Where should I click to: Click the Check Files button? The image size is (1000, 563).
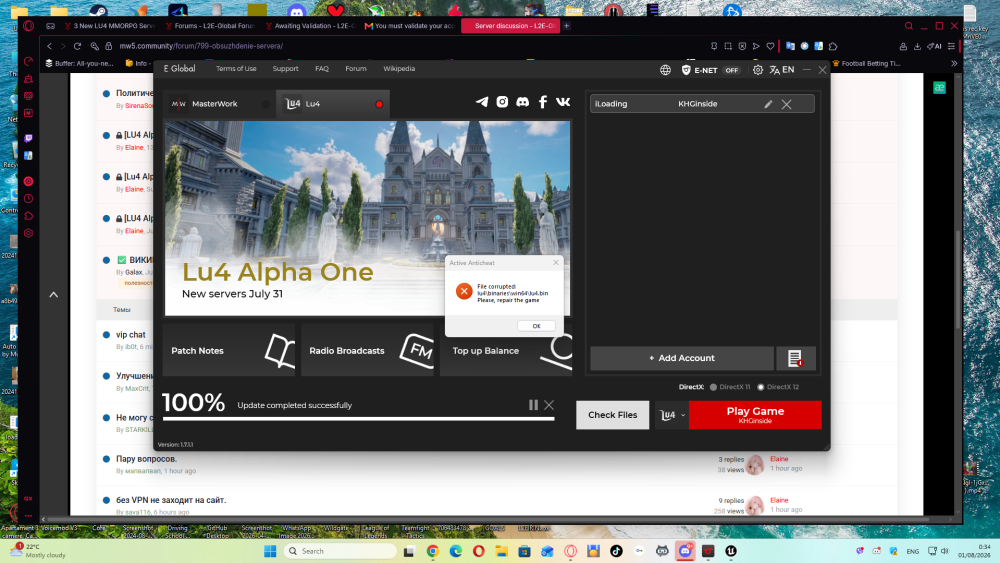612,415
